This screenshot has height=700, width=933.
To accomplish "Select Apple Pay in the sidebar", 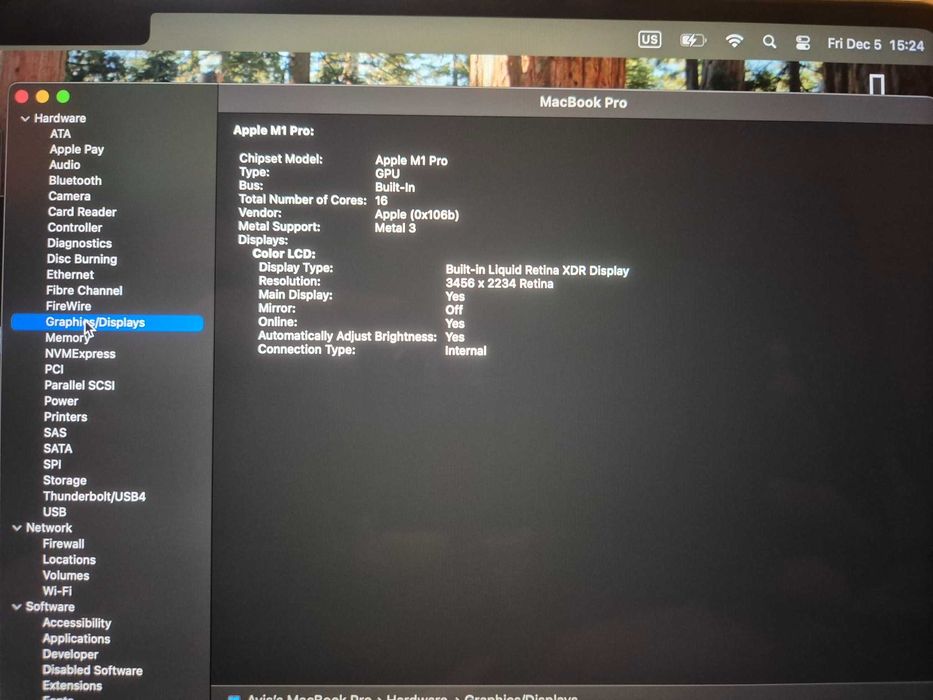I will pyautogui.click(x=77, y=149).
